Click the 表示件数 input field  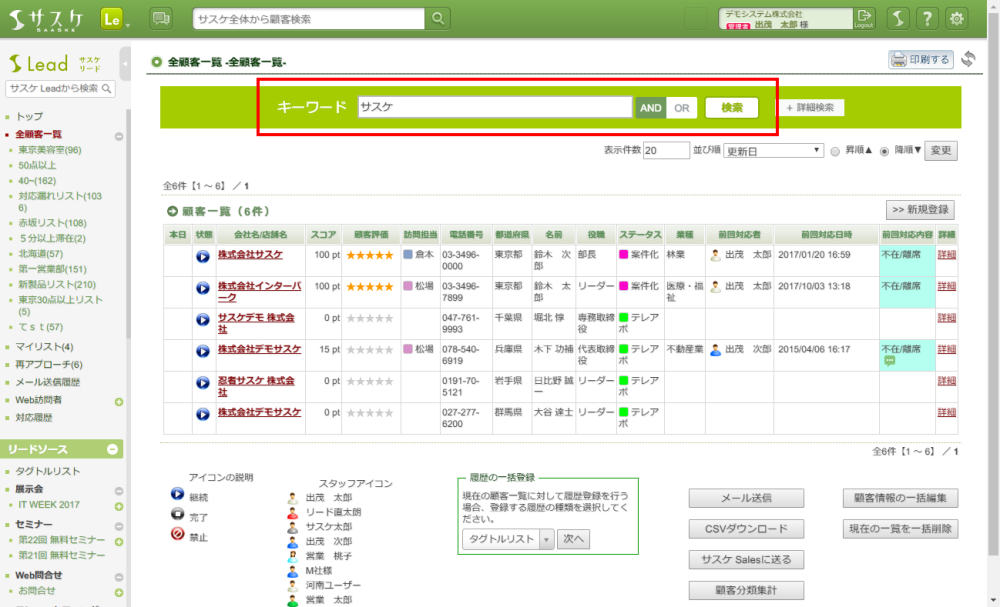tap(666, 151)
